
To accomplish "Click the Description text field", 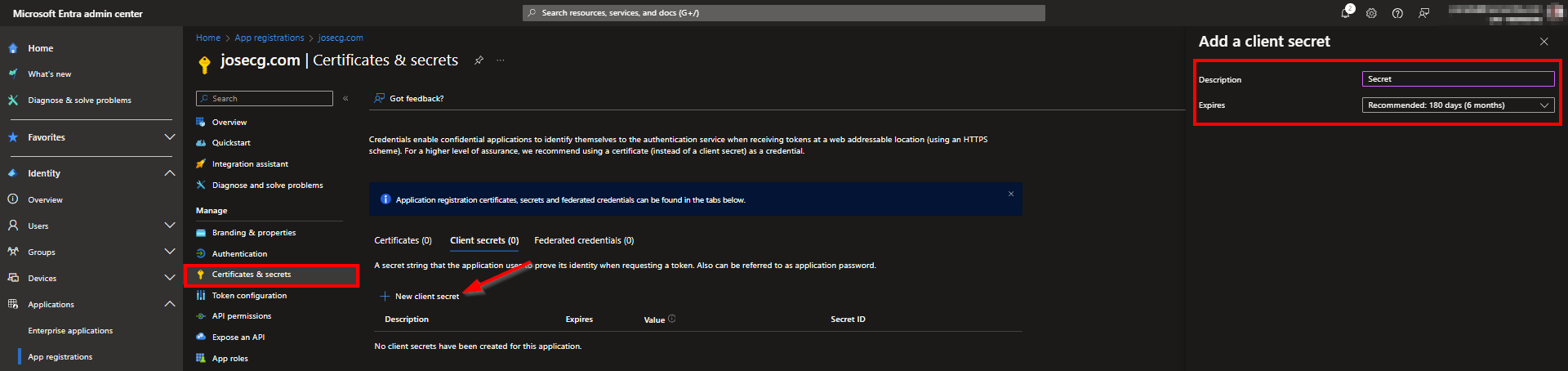I will 1458,79.
